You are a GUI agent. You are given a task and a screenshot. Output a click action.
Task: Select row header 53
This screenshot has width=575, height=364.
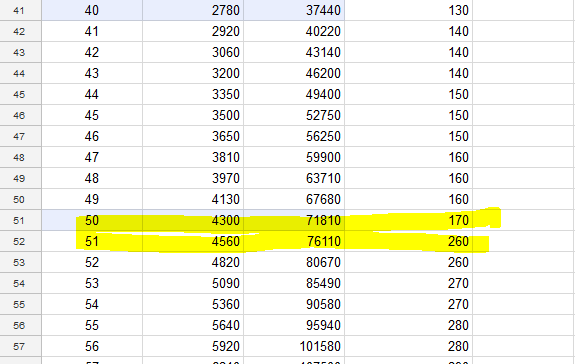(21, 262)
